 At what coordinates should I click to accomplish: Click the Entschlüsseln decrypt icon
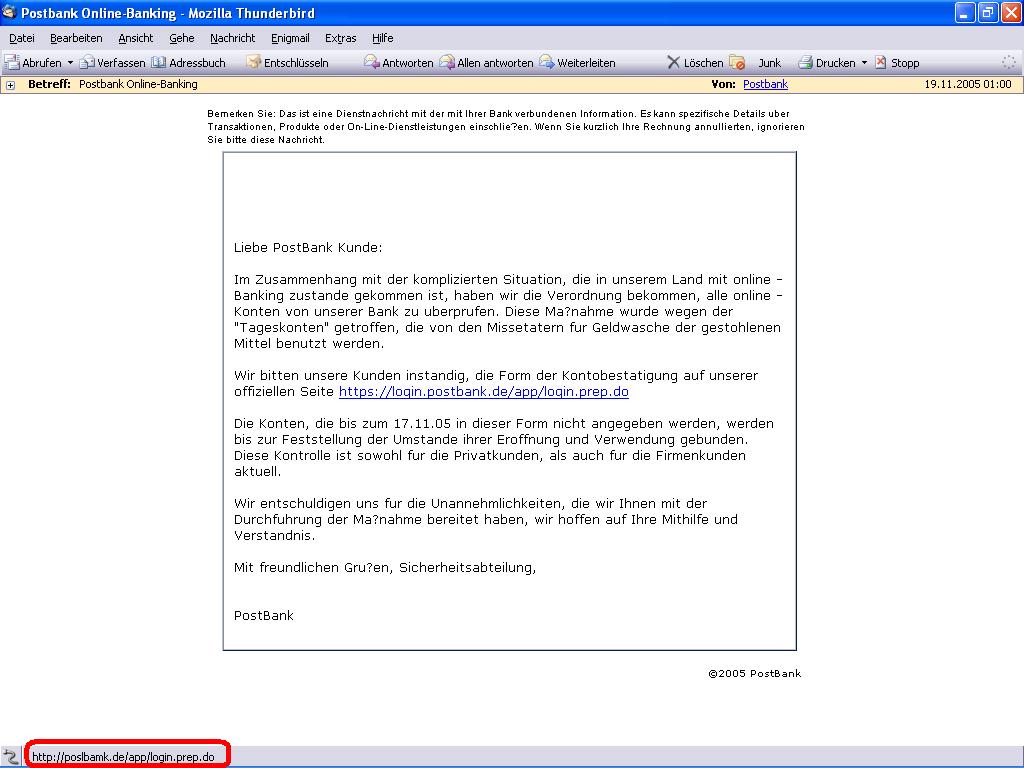pyautogui.click(x=253, y=63)
